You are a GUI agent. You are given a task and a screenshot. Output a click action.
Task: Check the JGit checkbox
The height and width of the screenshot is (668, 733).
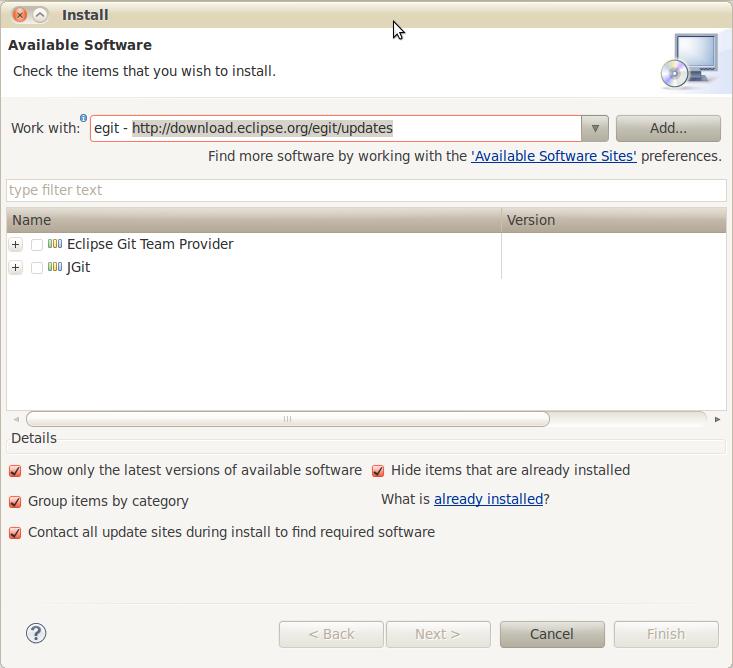[36, 267]
